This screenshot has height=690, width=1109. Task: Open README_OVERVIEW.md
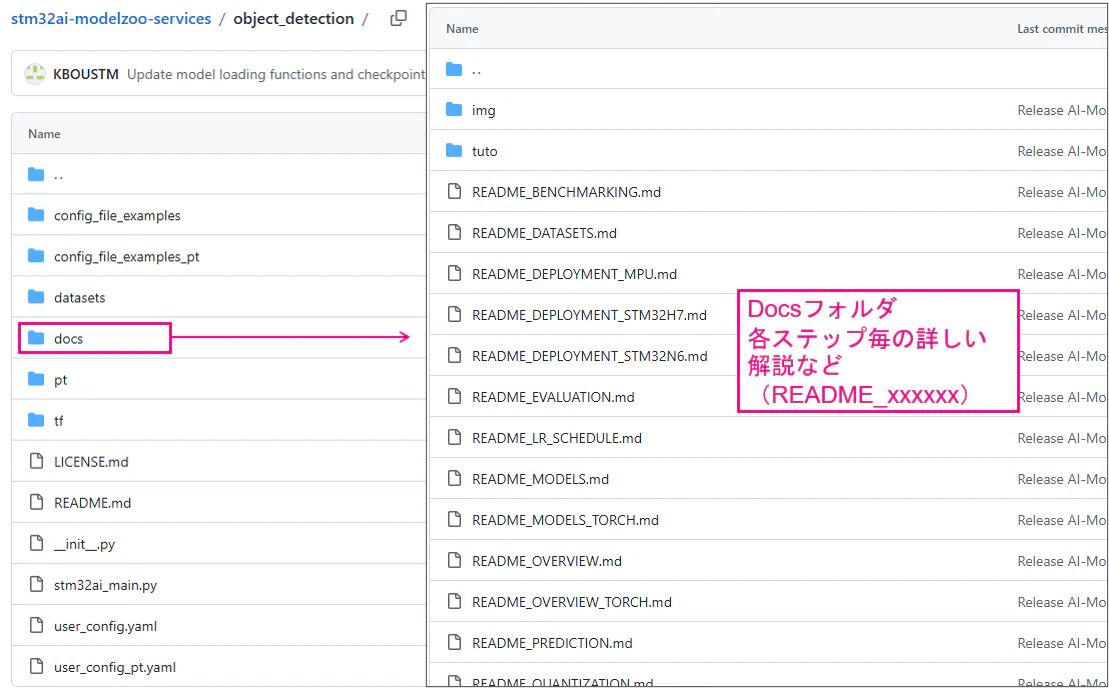click(x=547, y=561)
